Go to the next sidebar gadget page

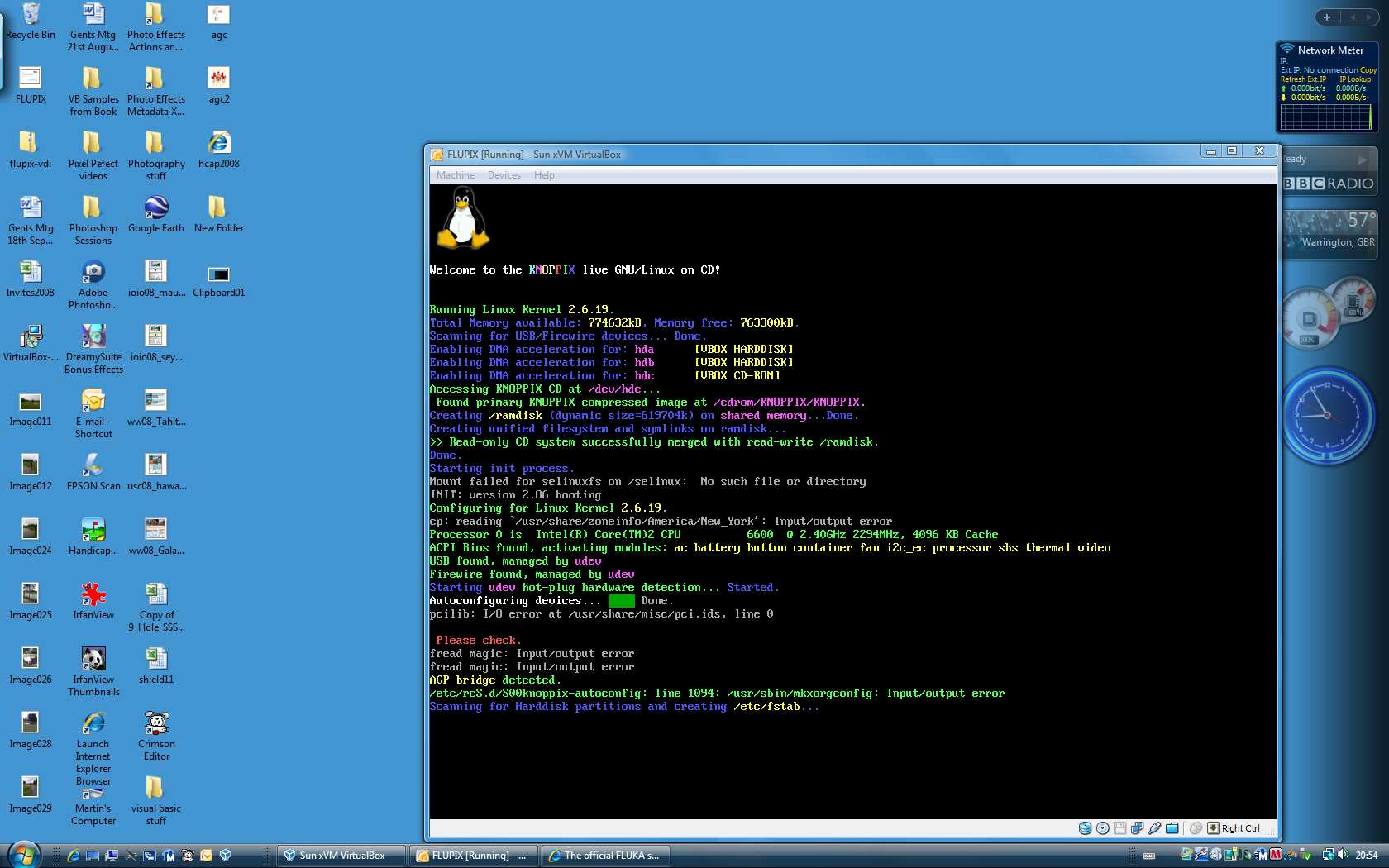(x=1370, y=17)
